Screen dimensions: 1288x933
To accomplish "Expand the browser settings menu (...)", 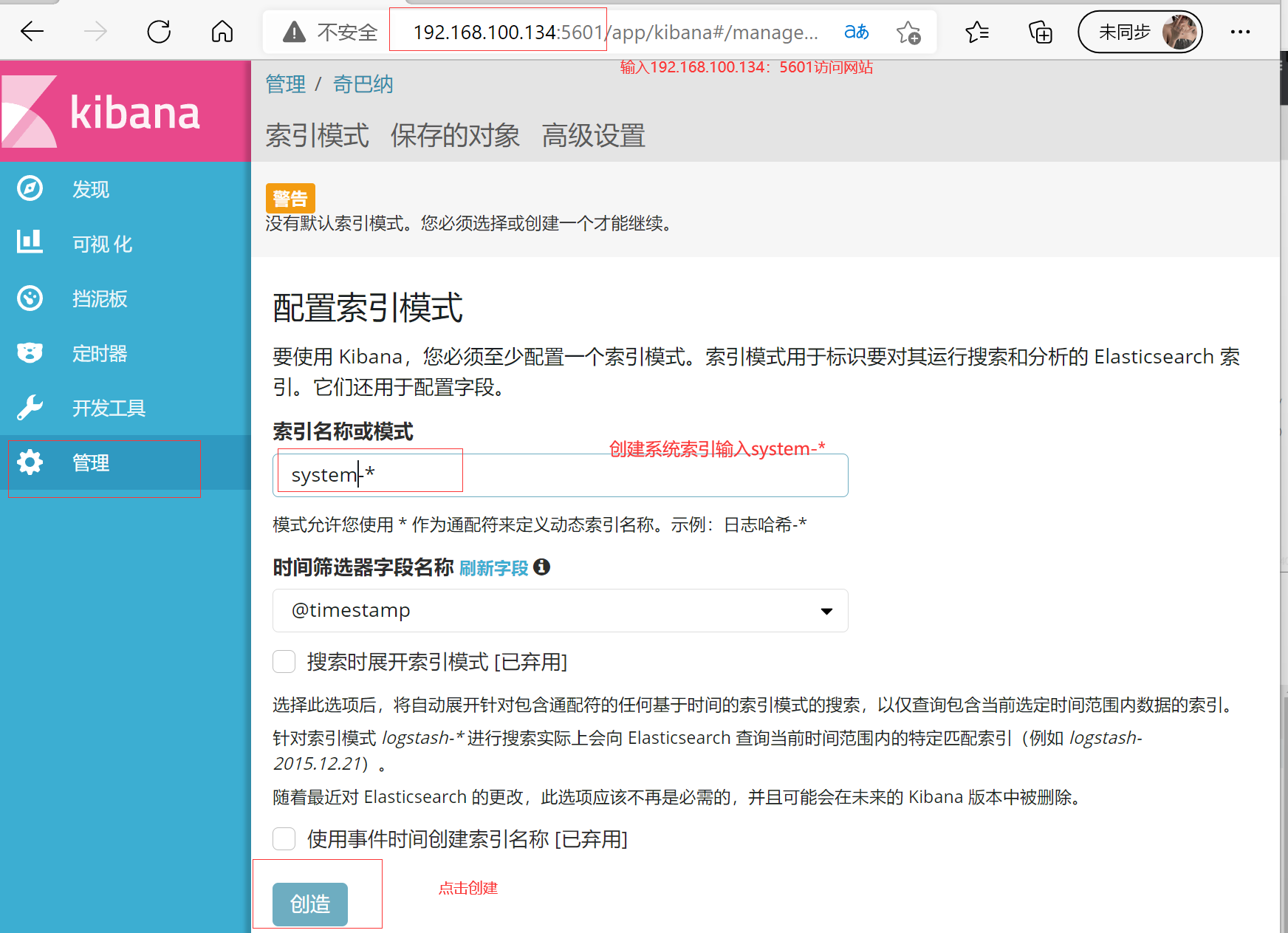I will click(1239, 31).
